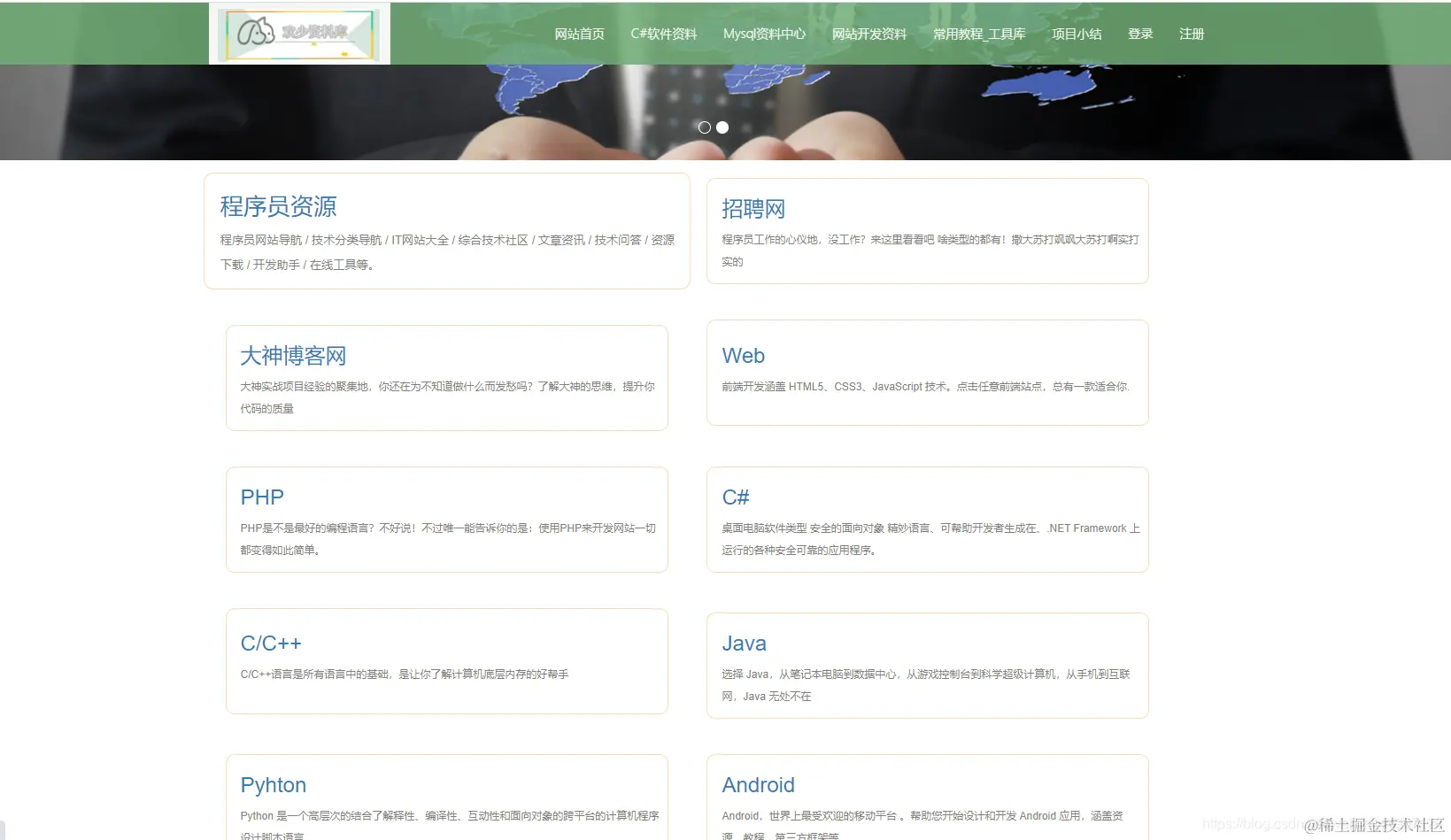Open the 招聘网 job board card
Screen dimensions: 1451x840
pyautogui.click(x=927, y=231)
